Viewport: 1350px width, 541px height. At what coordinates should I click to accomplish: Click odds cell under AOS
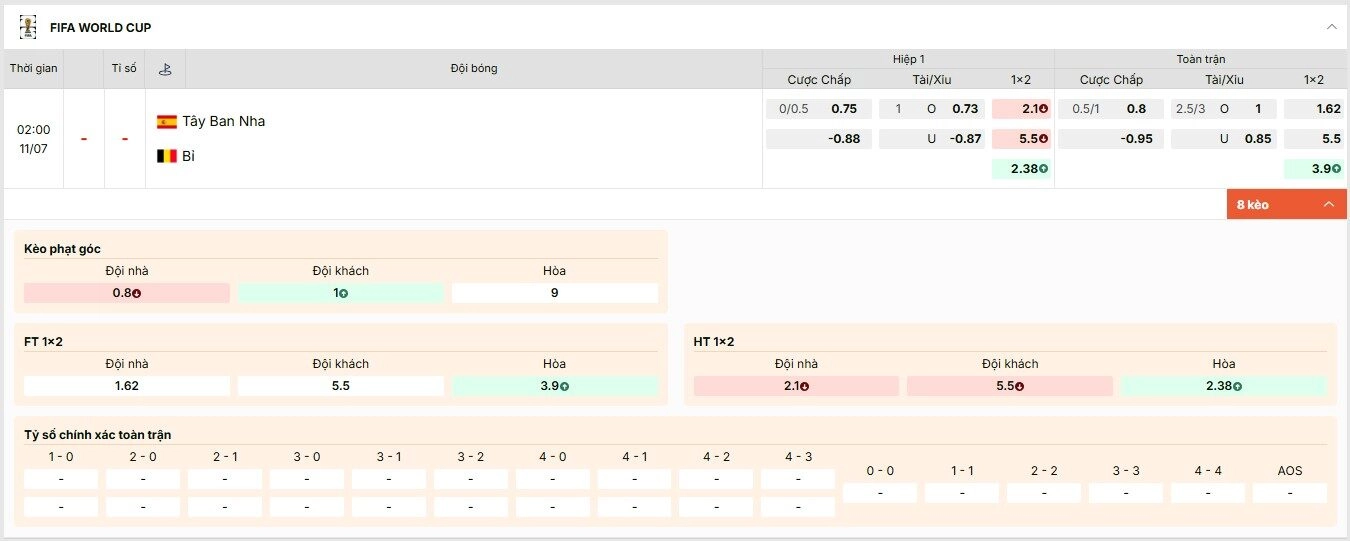pyautogui.click(x=1290, y=493)
